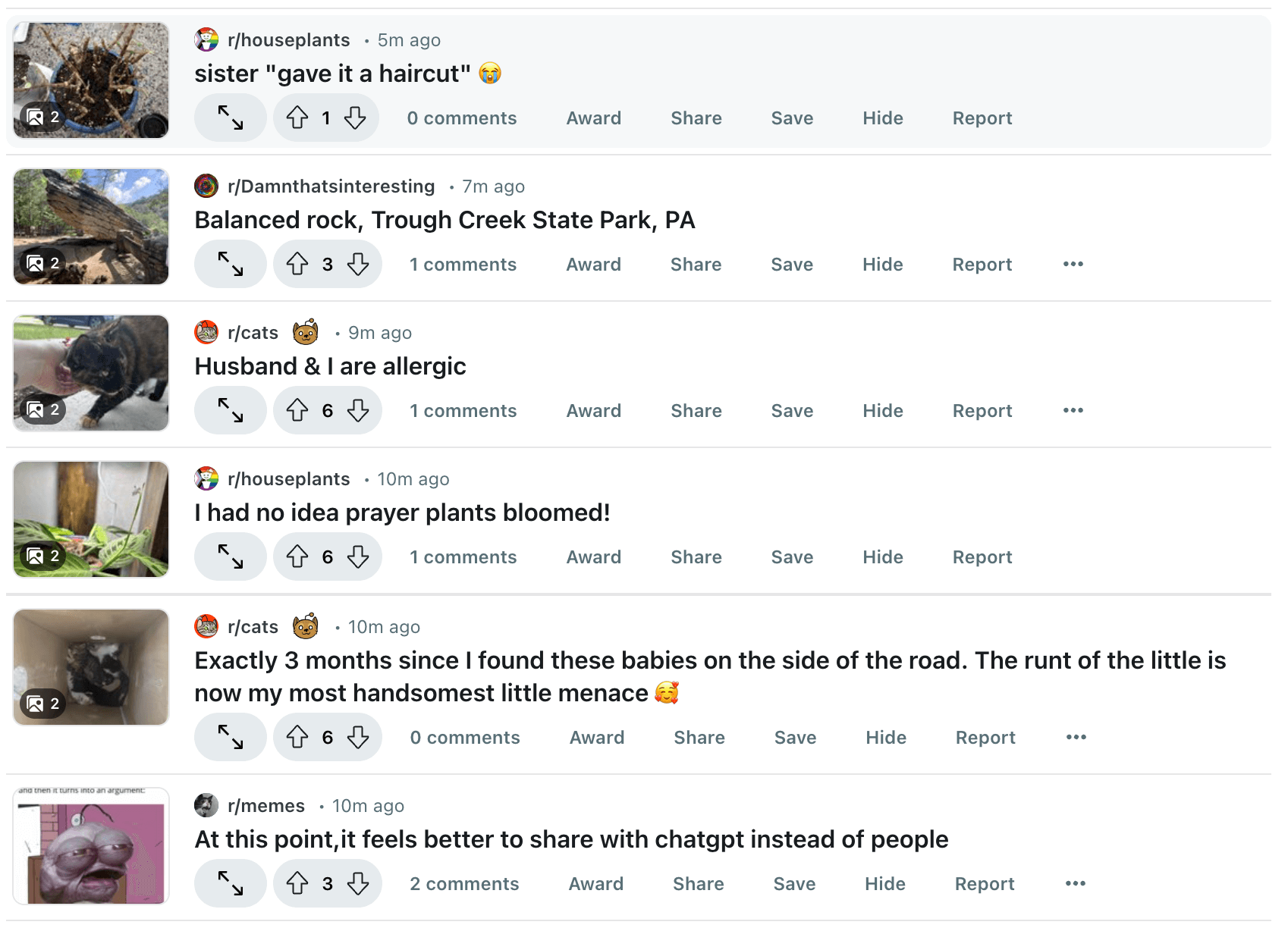This screenshot has height=928, width=1288.
Task: Downvote the Balanced rock post
Action: pyautogui.click(x=358, y=265)
